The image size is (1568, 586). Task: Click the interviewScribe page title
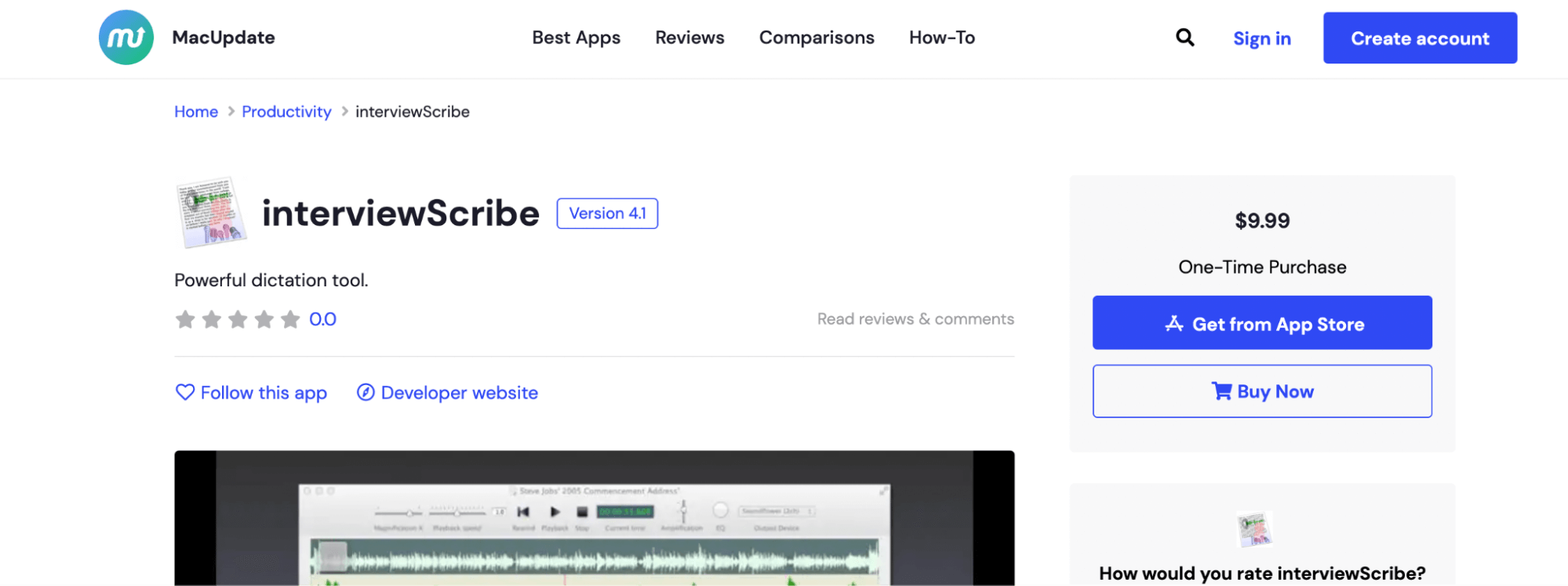coord(401,213)
